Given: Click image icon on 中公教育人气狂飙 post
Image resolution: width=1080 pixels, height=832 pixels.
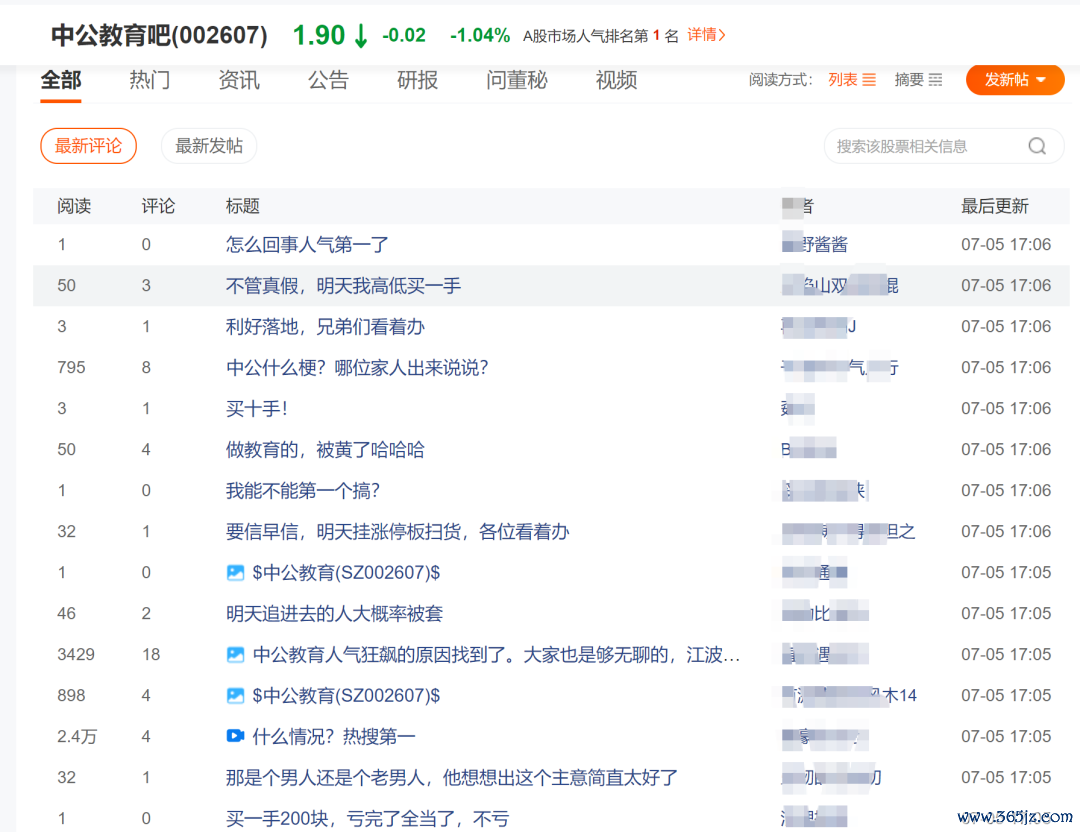Looking at the screenshot, I should (x=236, y=654).
